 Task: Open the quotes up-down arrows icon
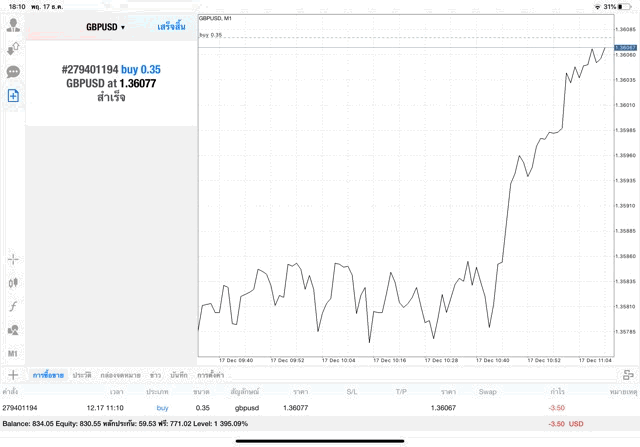coord(13,49)
